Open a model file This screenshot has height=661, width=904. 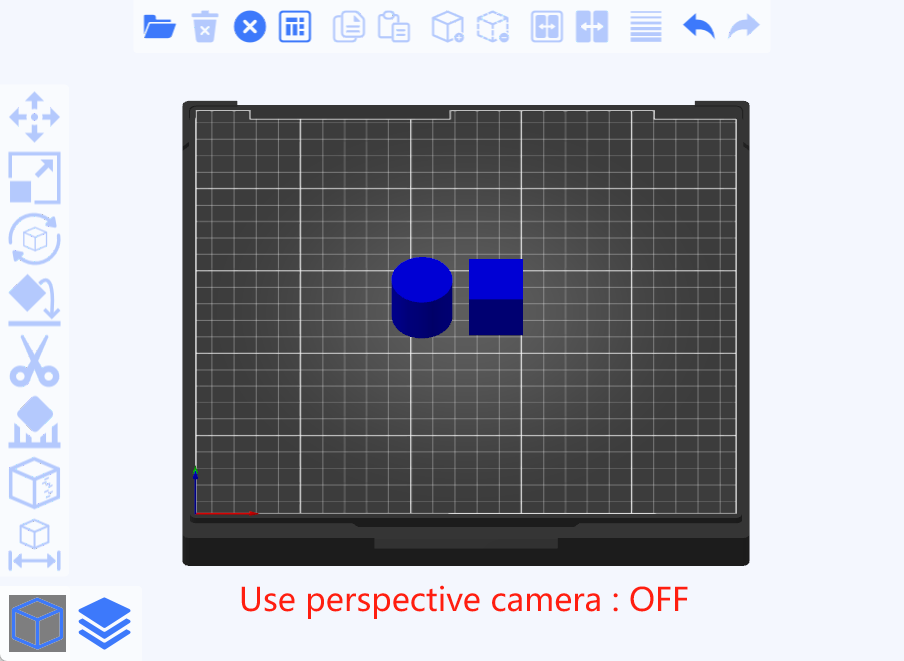coord(159,27)
